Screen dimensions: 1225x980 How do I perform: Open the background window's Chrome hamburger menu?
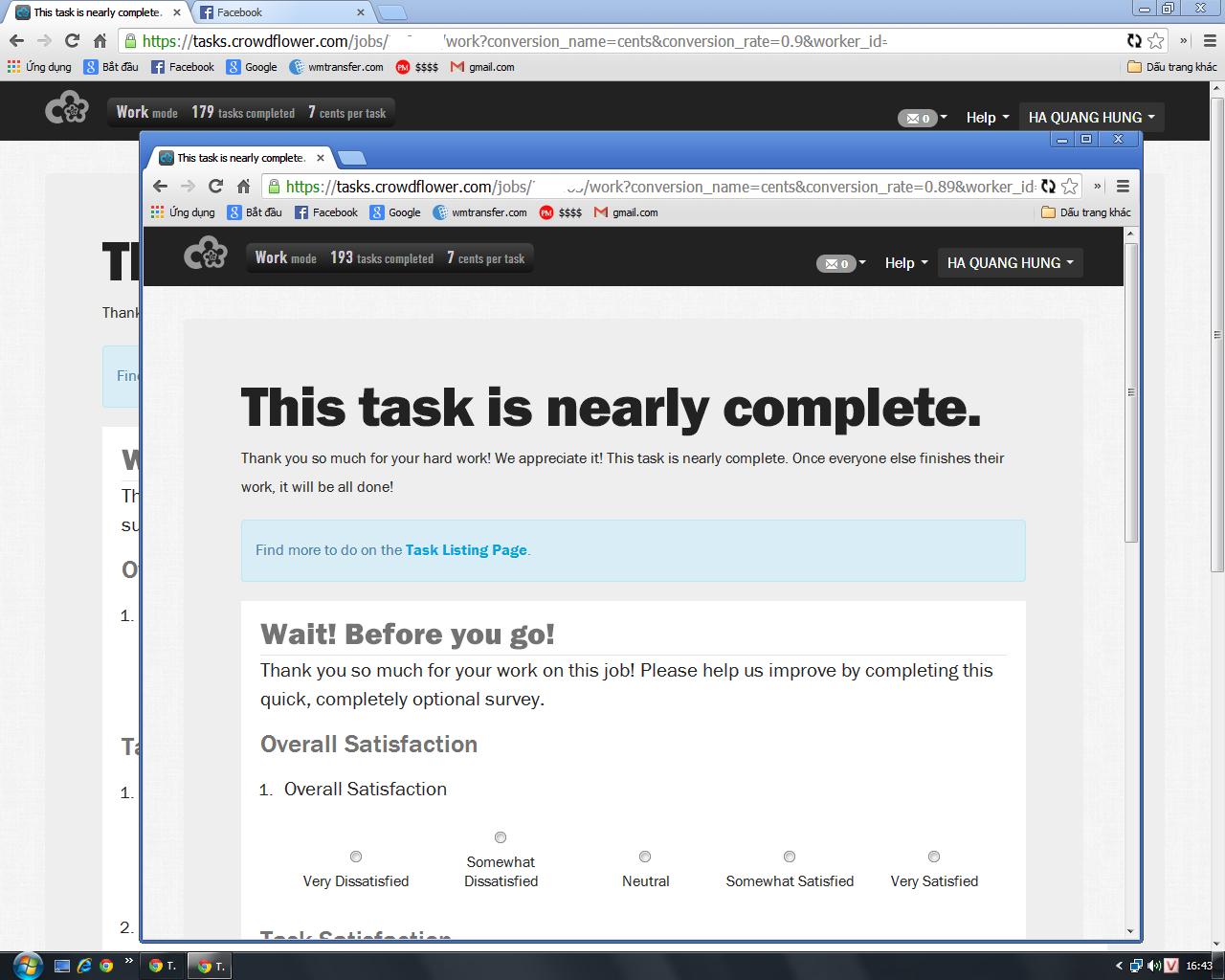click(1210, 41)
